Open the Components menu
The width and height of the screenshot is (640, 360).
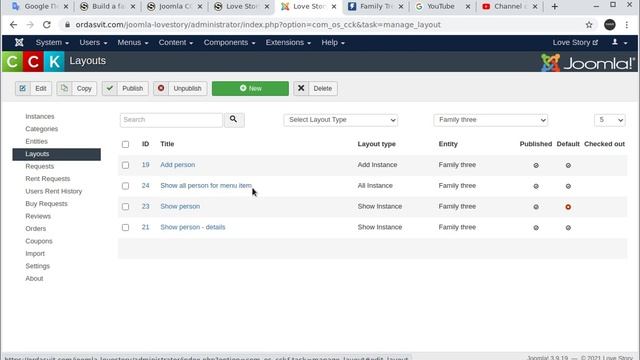pyautogui.click(x=229, y=42)
